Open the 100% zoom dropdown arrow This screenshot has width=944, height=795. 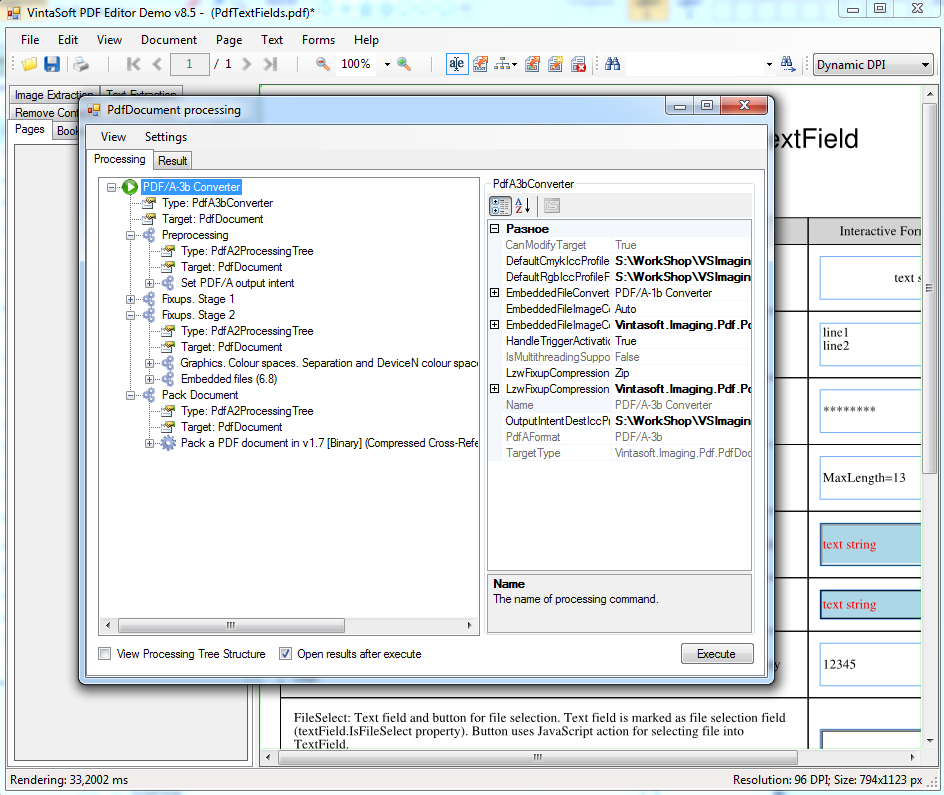[x=387, y=64]
